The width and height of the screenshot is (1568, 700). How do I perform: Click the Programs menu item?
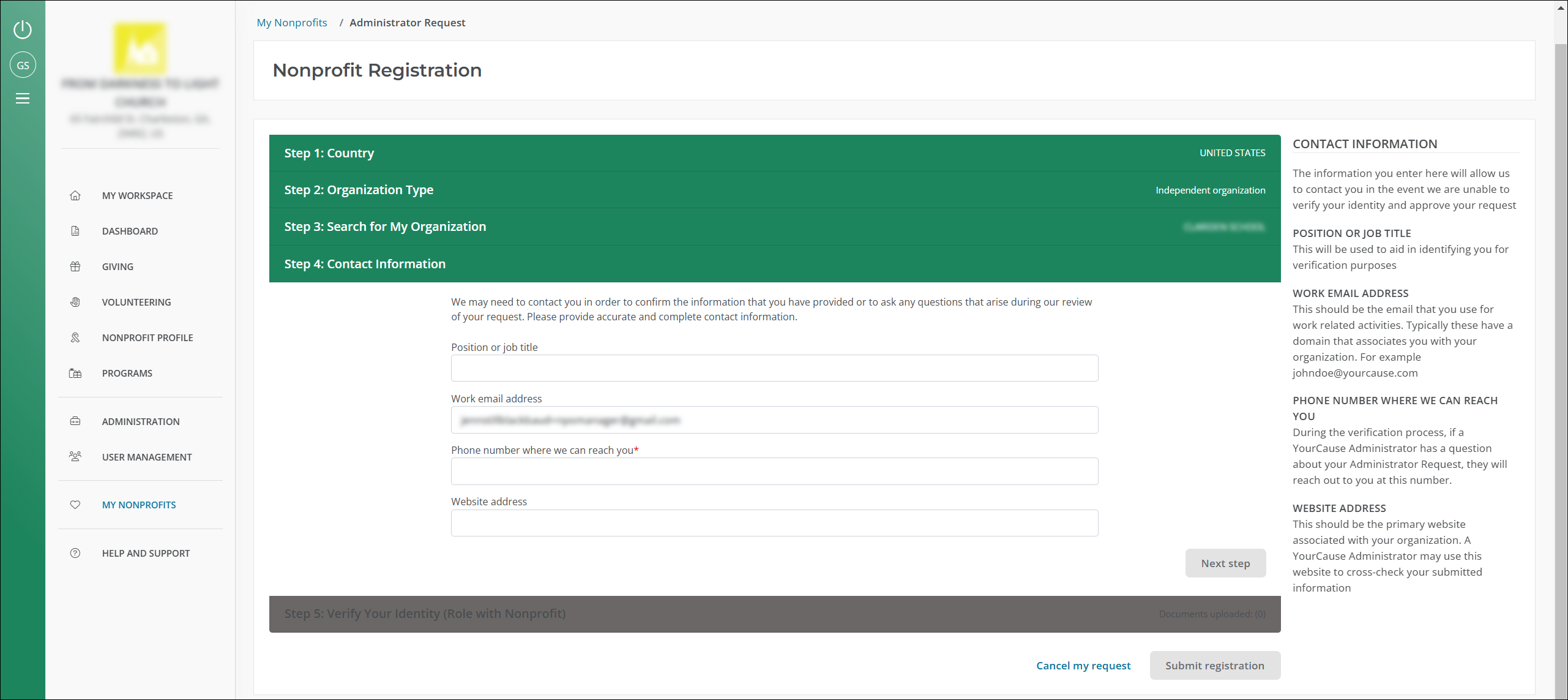pos(127,373)
